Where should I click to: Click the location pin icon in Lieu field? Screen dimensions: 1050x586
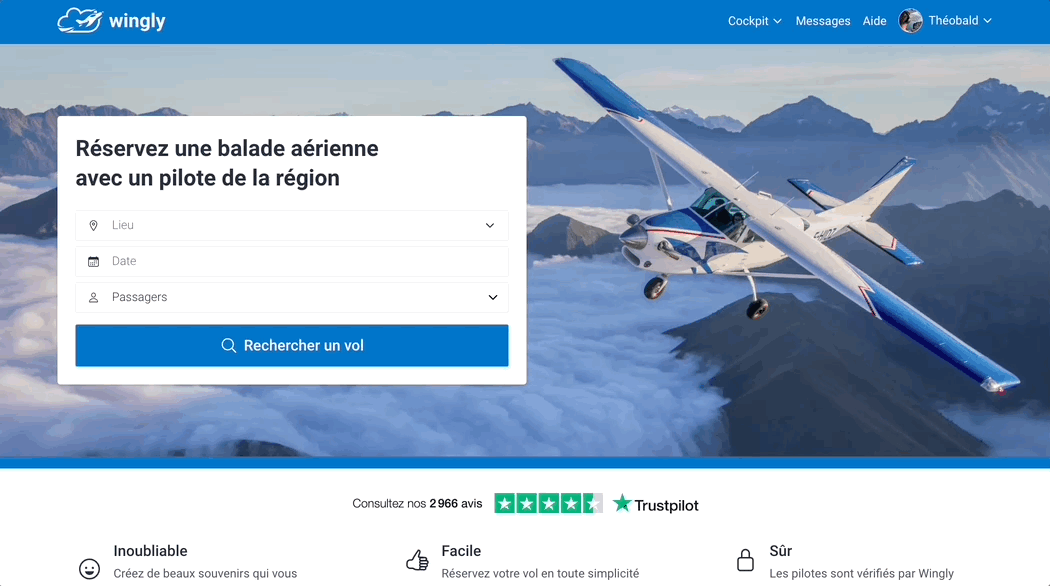pyautogui.click(x=94, y=226)
